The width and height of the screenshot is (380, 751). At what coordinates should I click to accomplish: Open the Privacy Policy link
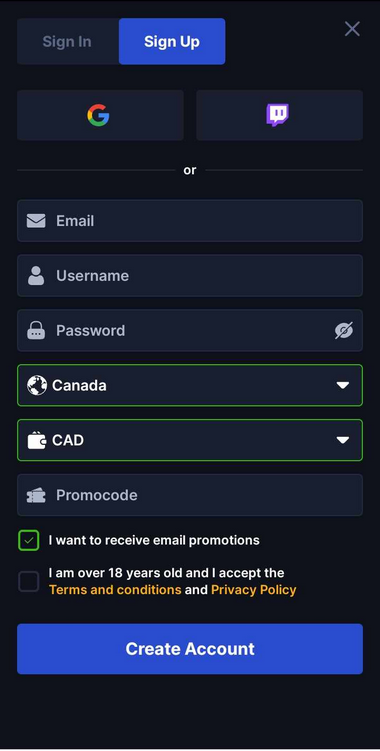(x=253, y=590)
